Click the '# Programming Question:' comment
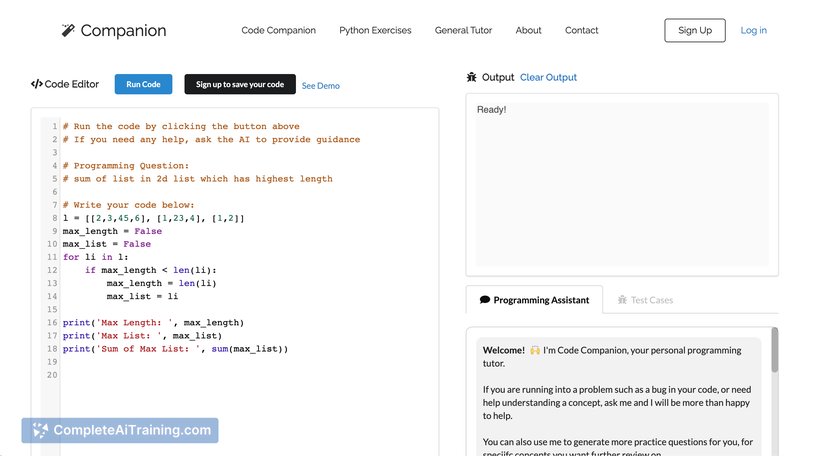This screenshot has width=820, height=456. point(126,166)
